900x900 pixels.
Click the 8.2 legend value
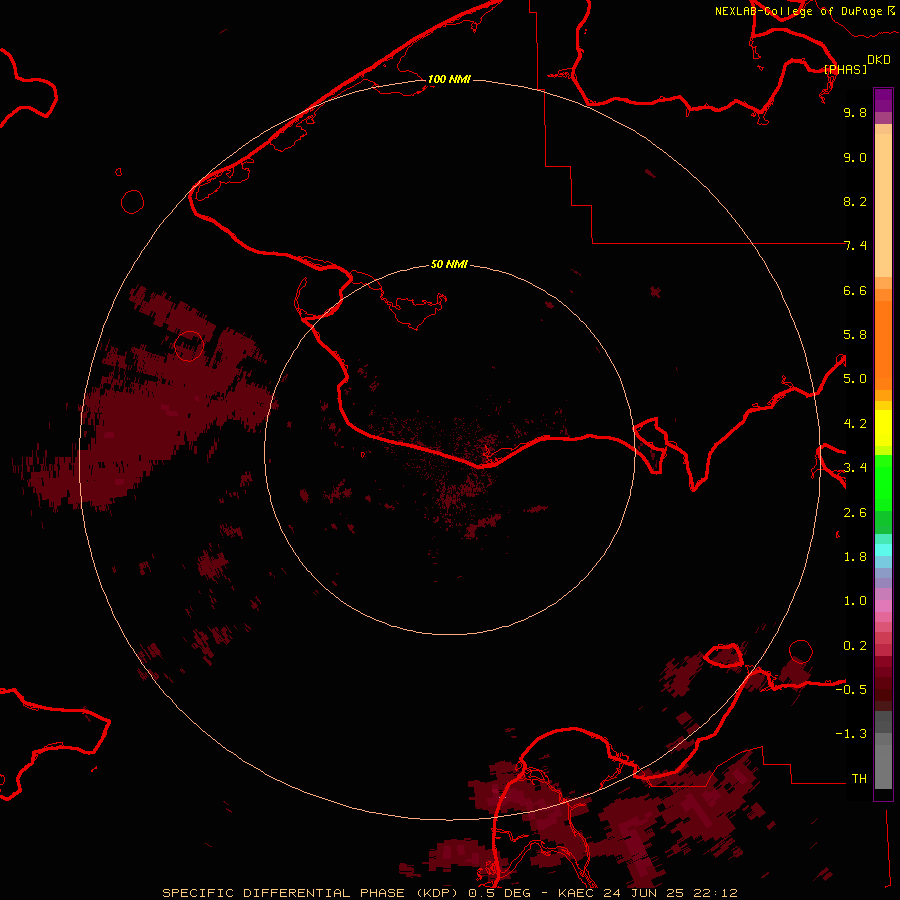pos(855,202)
